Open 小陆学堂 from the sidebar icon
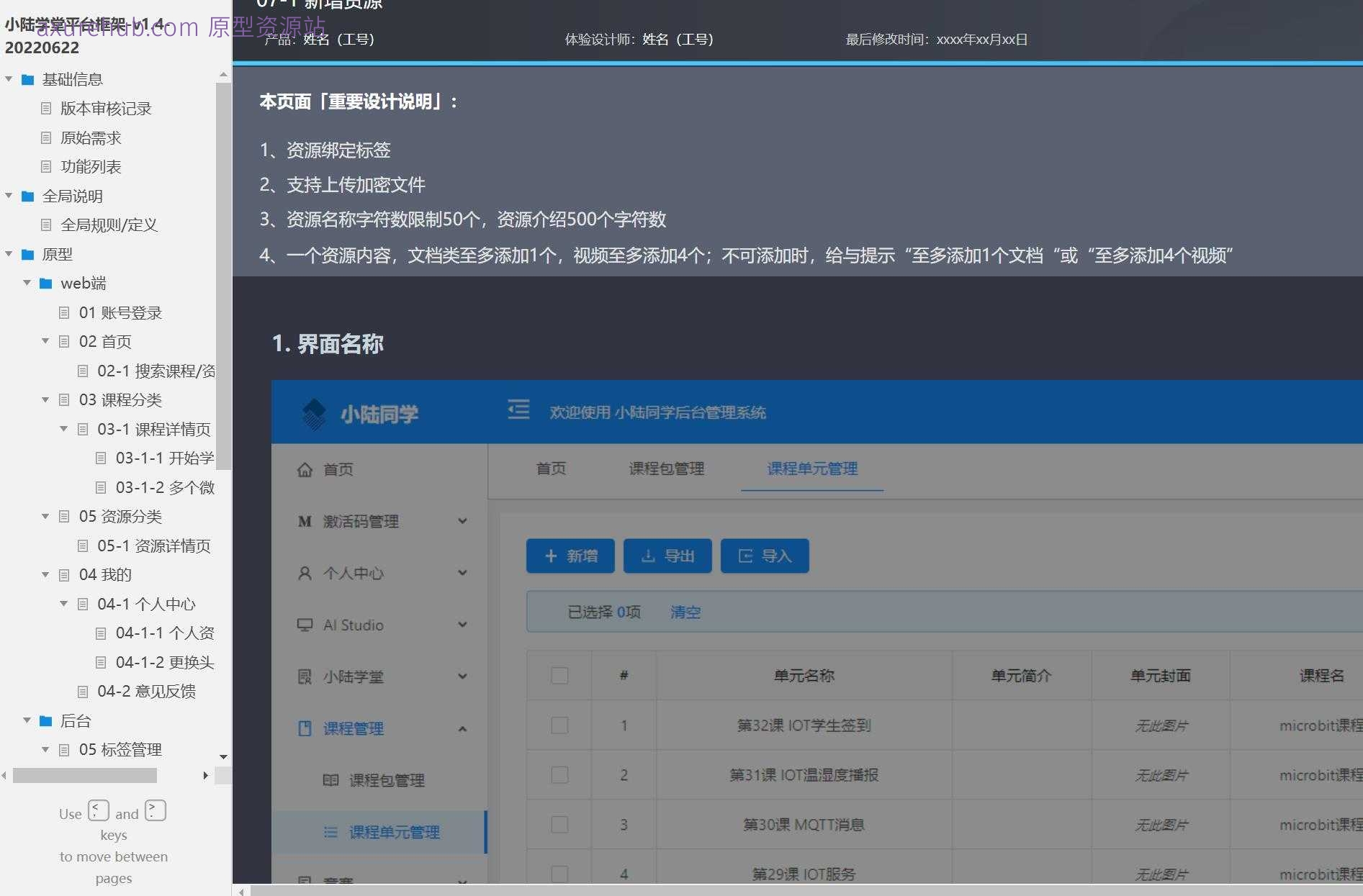The width and height of the screenshot is (1363, 896). (x=305, y=676)
